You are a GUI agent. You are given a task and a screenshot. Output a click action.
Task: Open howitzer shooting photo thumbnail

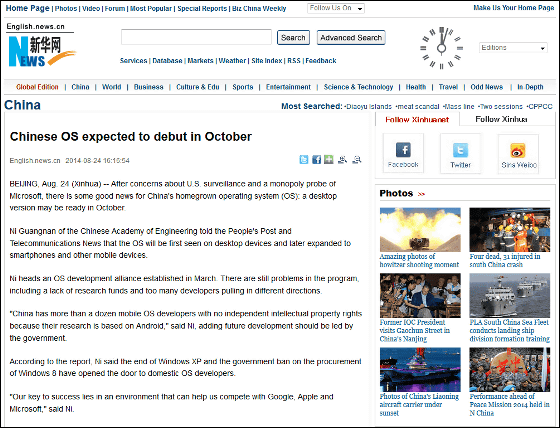[x=420, y=229]
